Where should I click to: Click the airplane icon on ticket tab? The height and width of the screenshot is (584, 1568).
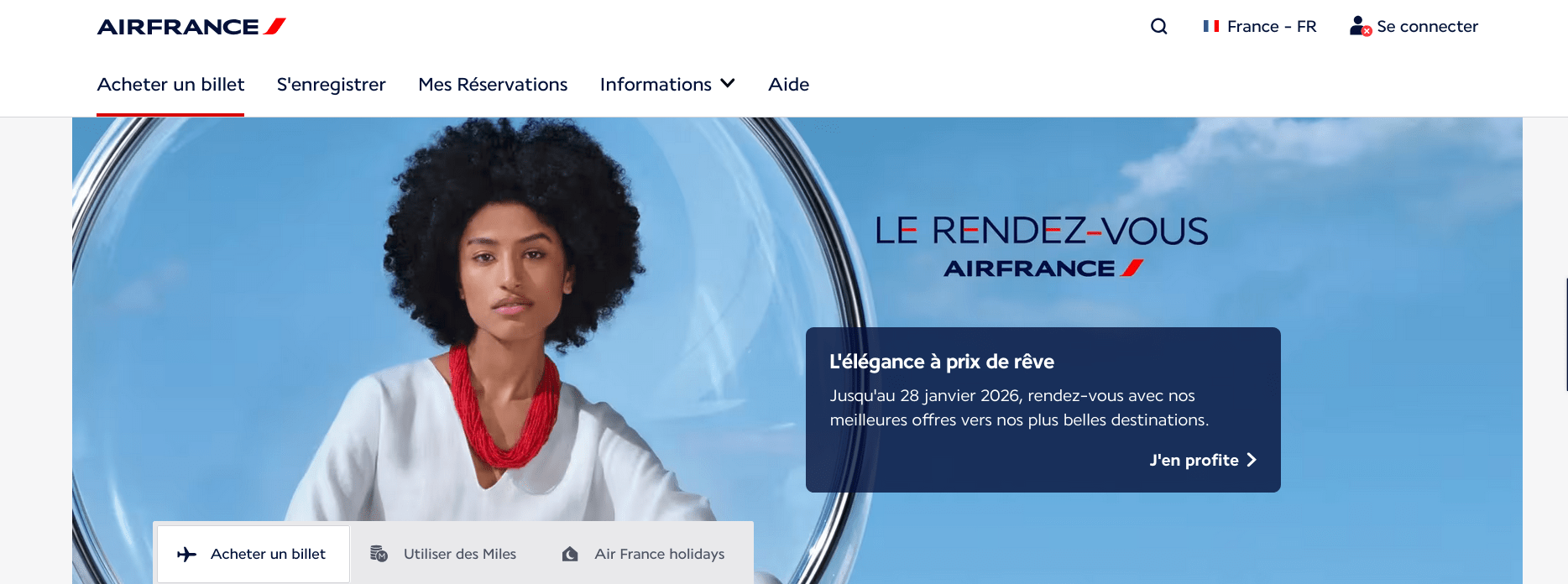click(x=186, y=554)
